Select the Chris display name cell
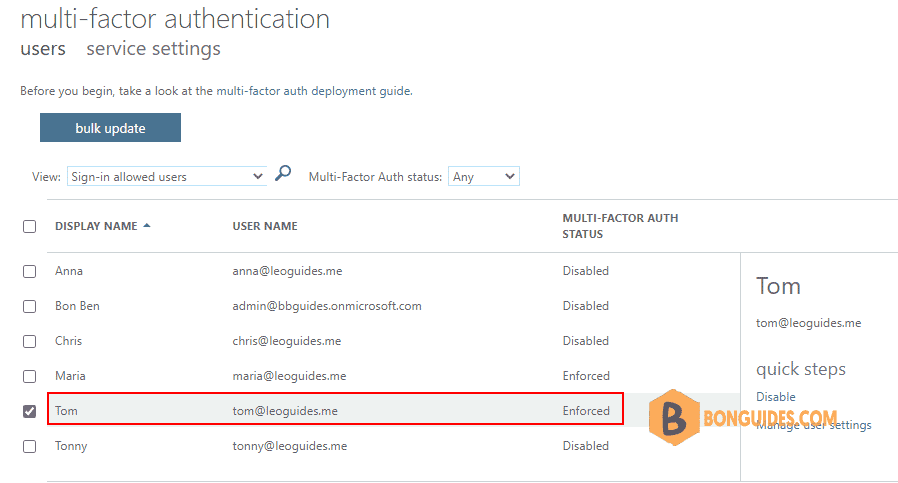This screenshot has width=898, height=483. click(x=68, y=340)
